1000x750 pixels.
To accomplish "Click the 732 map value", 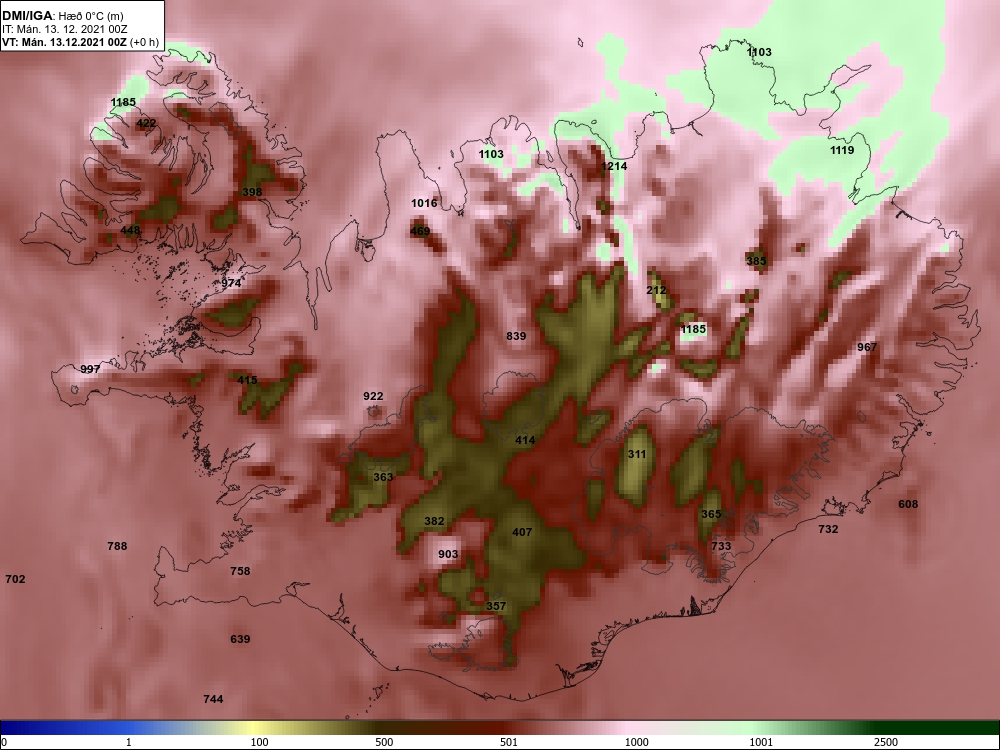I will [828, 529].
